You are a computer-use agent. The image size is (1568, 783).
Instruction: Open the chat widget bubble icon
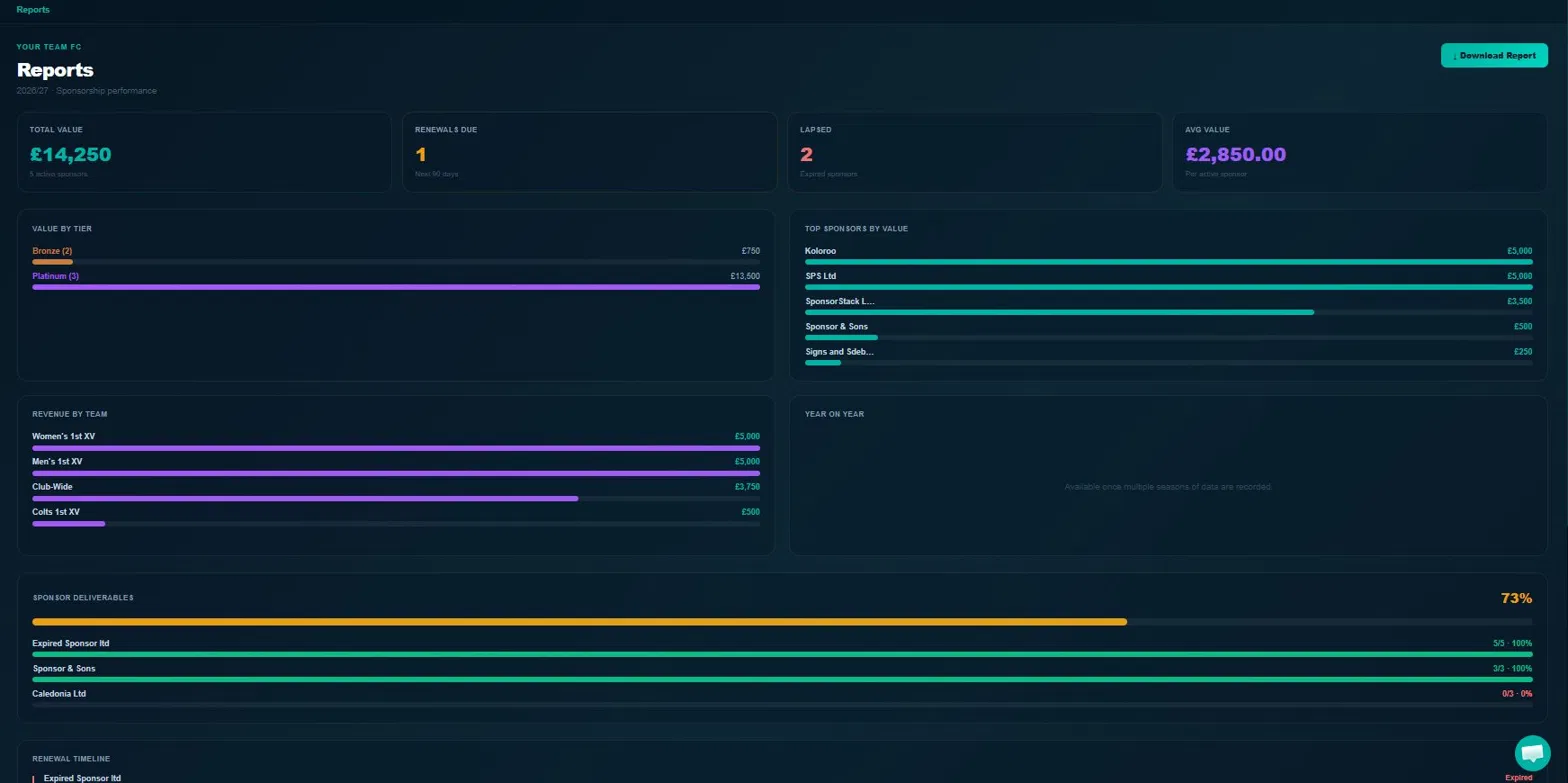tap(1531, 752)
